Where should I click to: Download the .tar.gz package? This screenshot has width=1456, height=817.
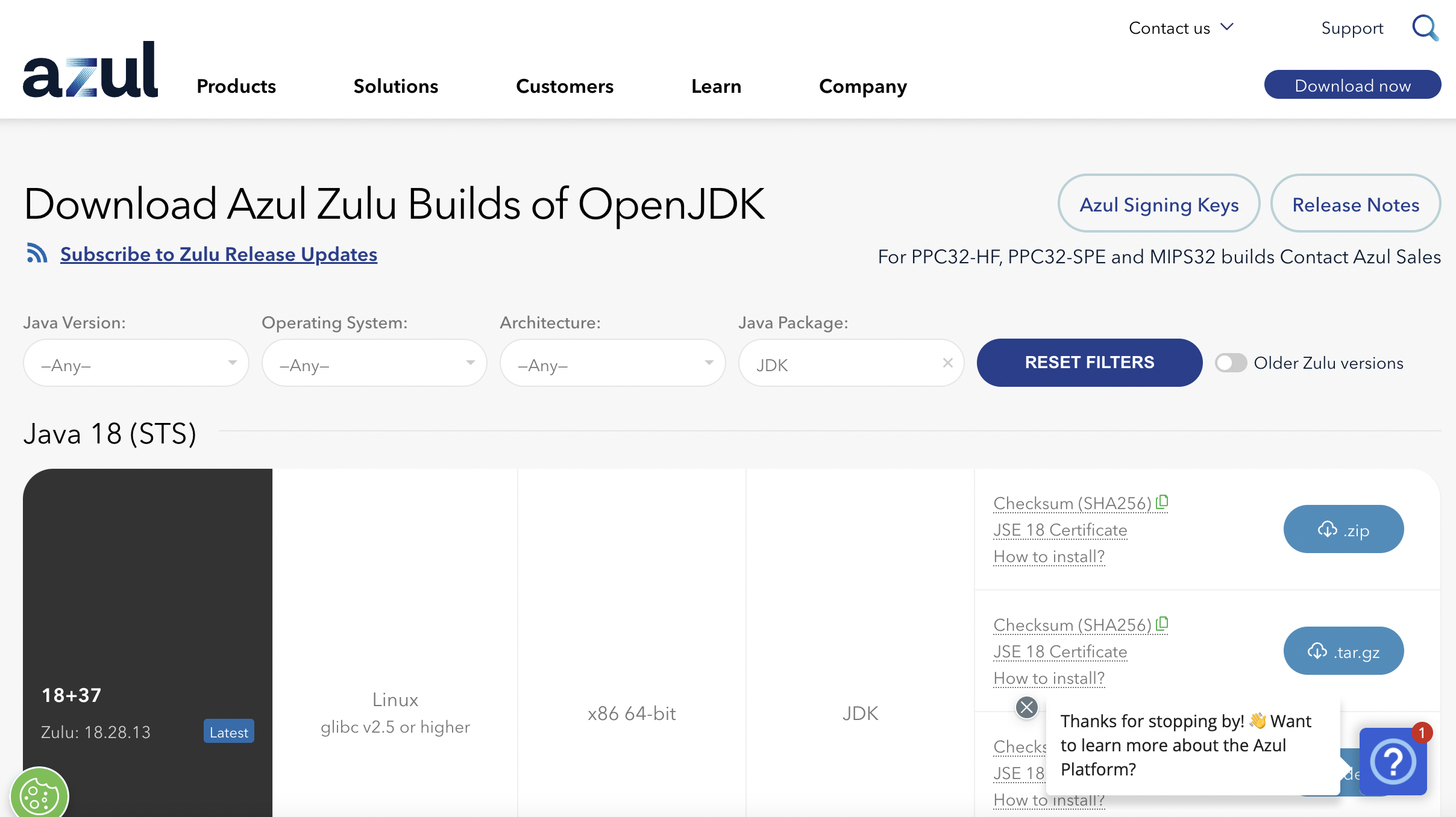point(1343,651)
